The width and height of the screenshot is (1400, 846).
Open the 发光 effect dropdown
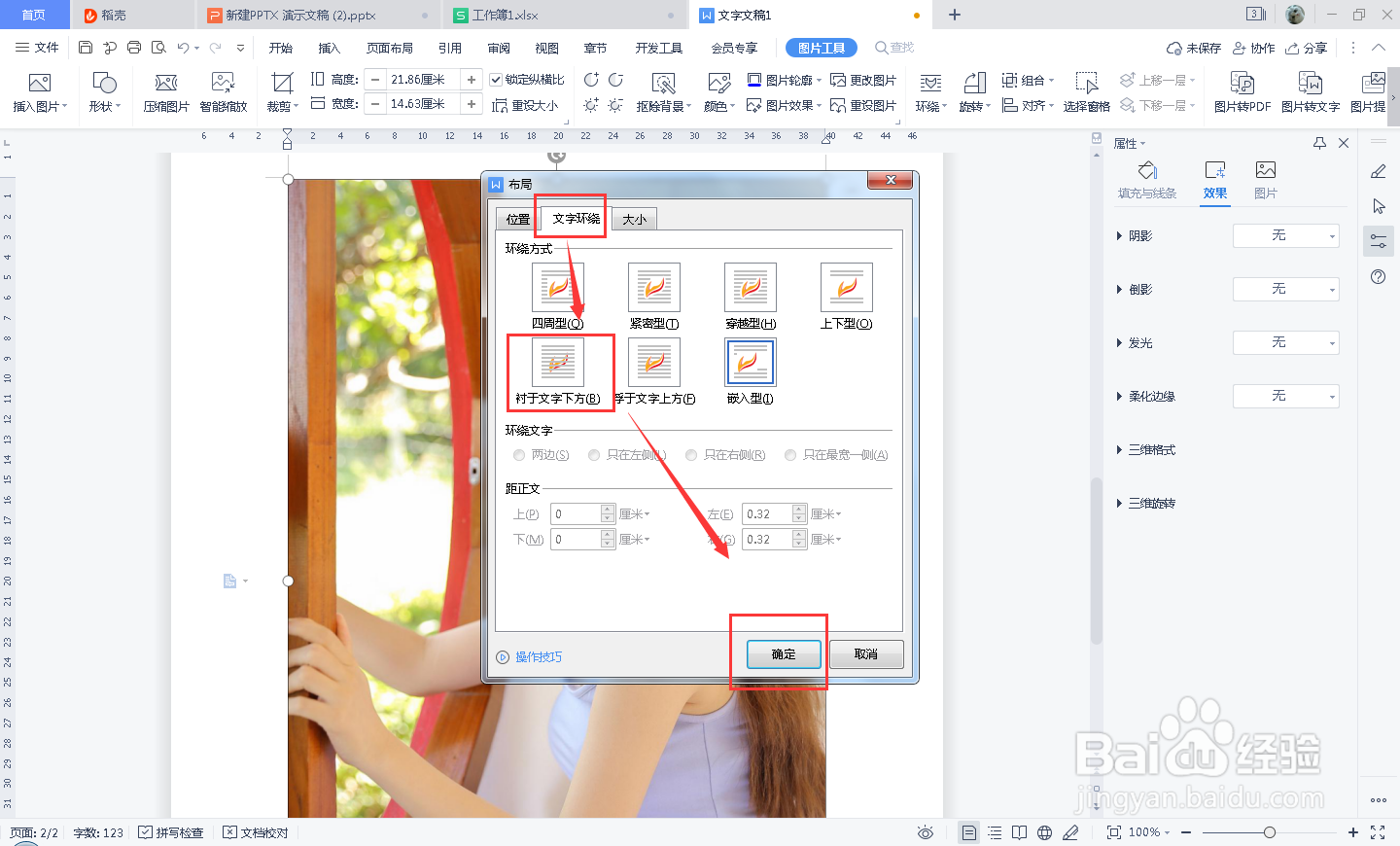[1285, 342]
